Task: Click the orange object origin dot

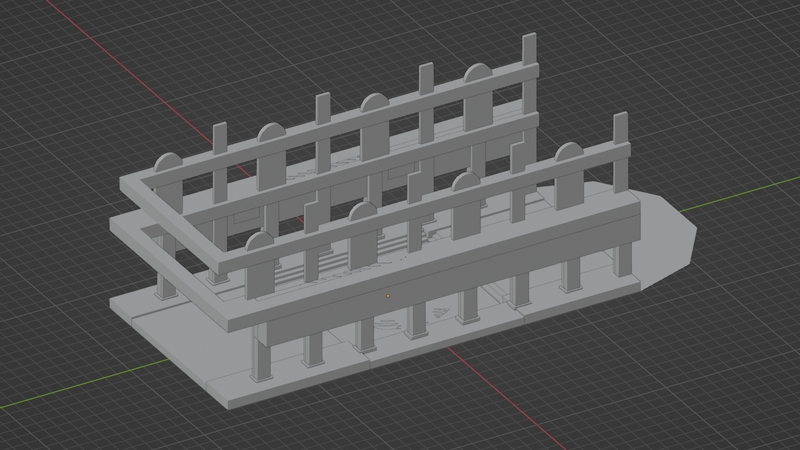Action: pyautogui.click(x=388, y=295)
